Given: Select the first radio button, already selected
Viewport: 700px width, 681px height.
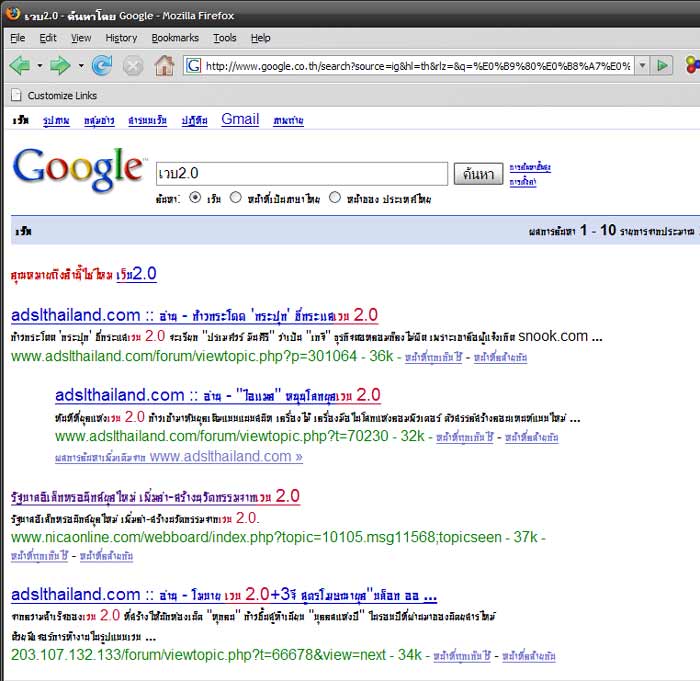Looking at the screenshot, I should pyautogui.click(x=195, y=197).
